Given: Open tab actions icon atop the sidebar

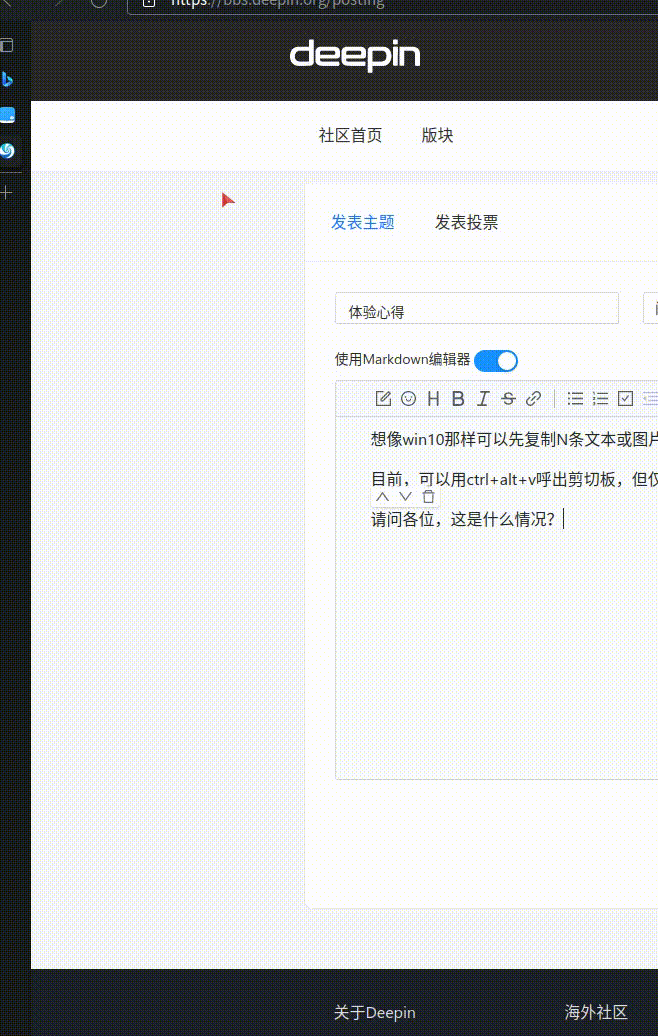Looking at the screenshot, I should [7, 46].
